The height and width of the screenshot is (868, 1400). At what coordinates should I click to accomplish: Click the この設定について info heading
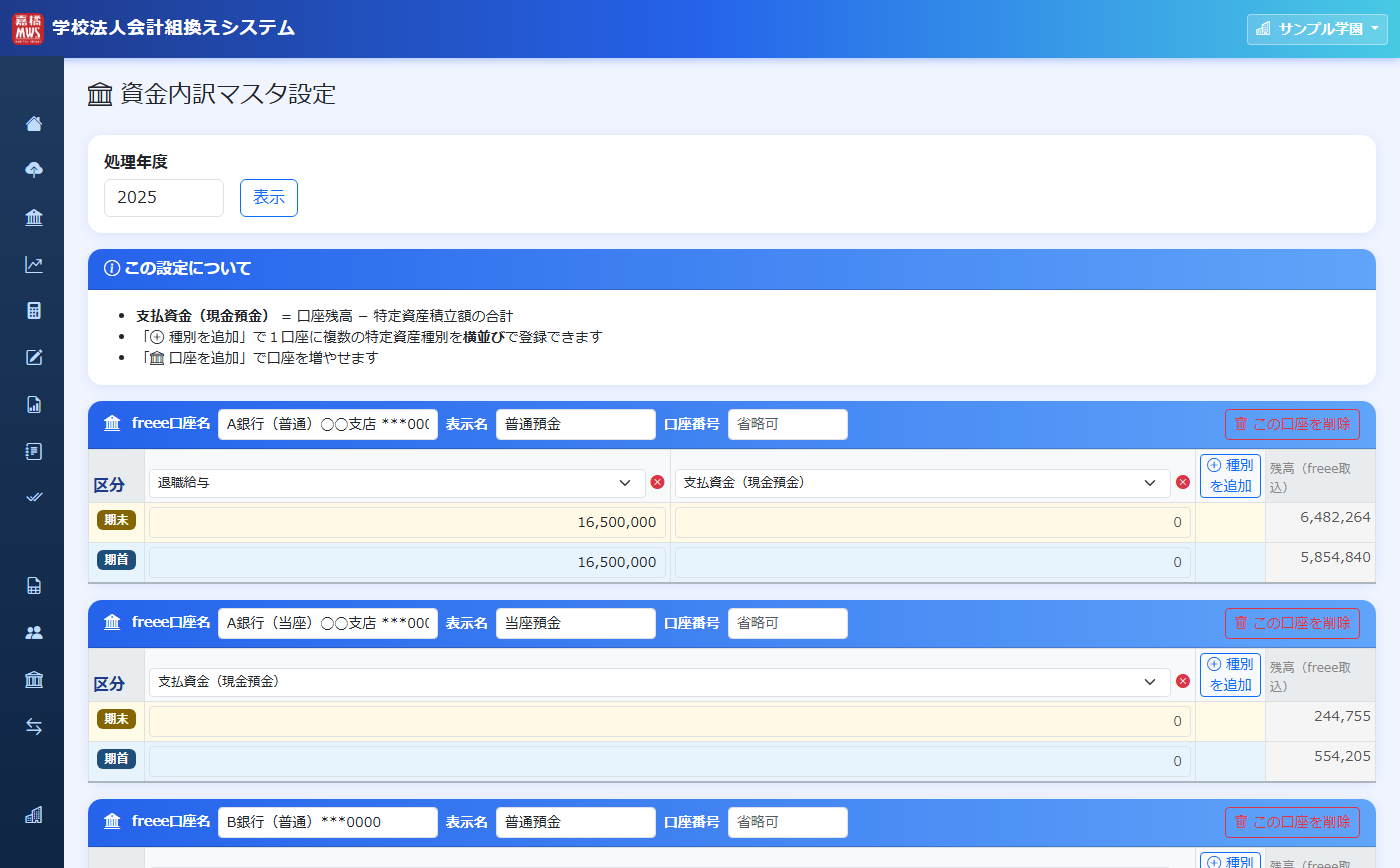[x=178, y=269]
